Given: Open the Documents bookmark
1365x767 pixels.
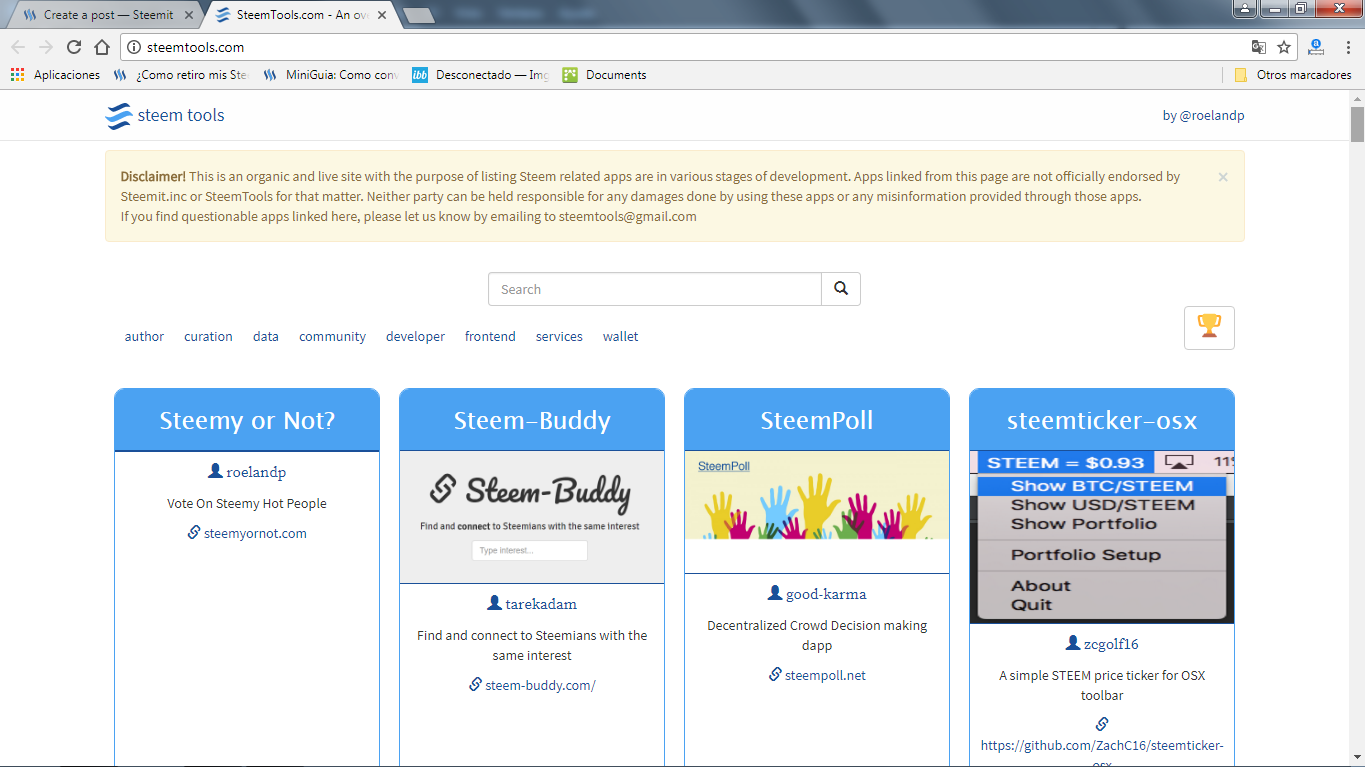Looking at the screenshot, I should [x=605, y=75].
